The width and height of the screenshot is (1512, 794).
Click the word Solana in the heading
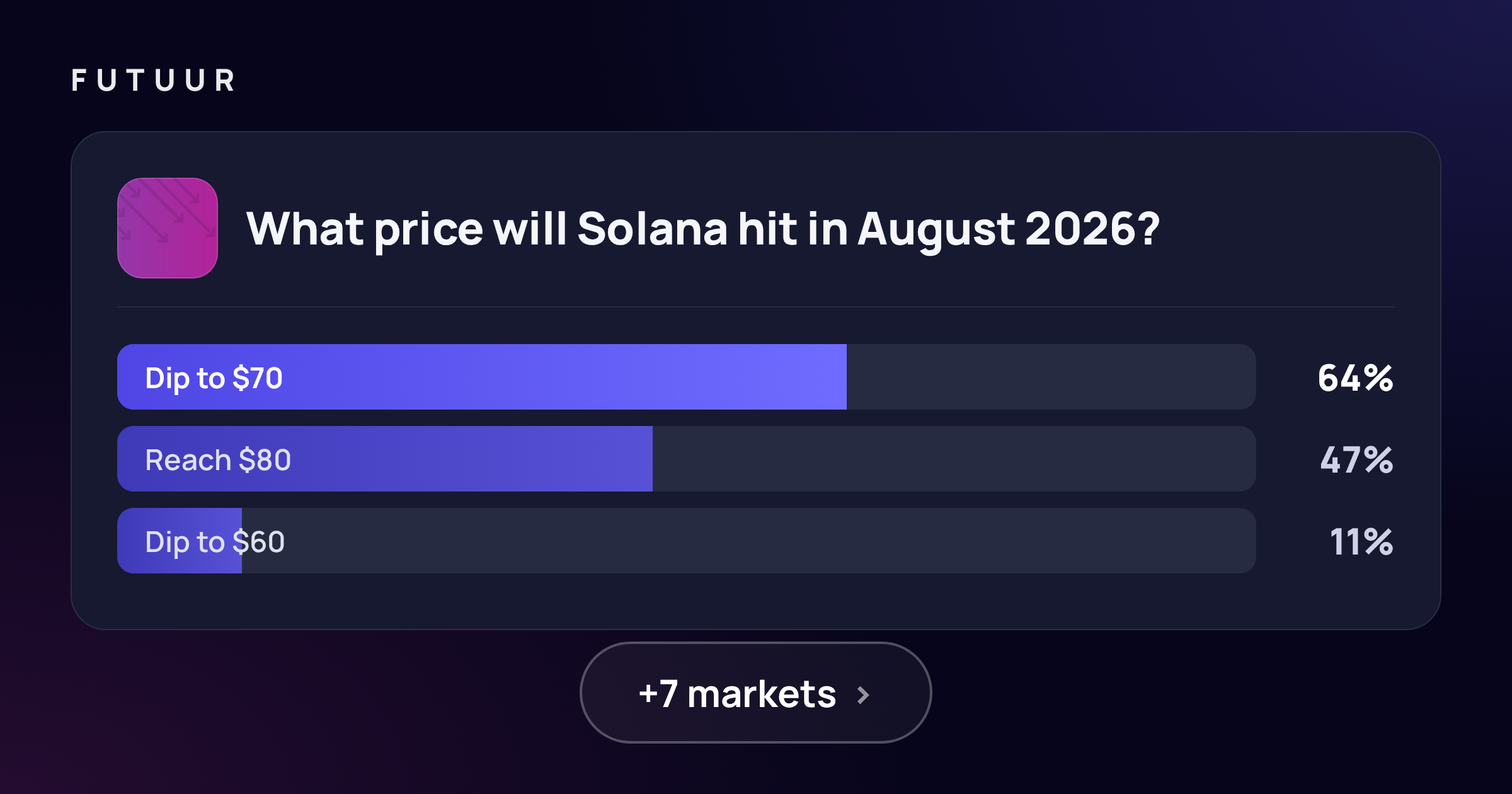pyautogui.click(x=652, y=228)
